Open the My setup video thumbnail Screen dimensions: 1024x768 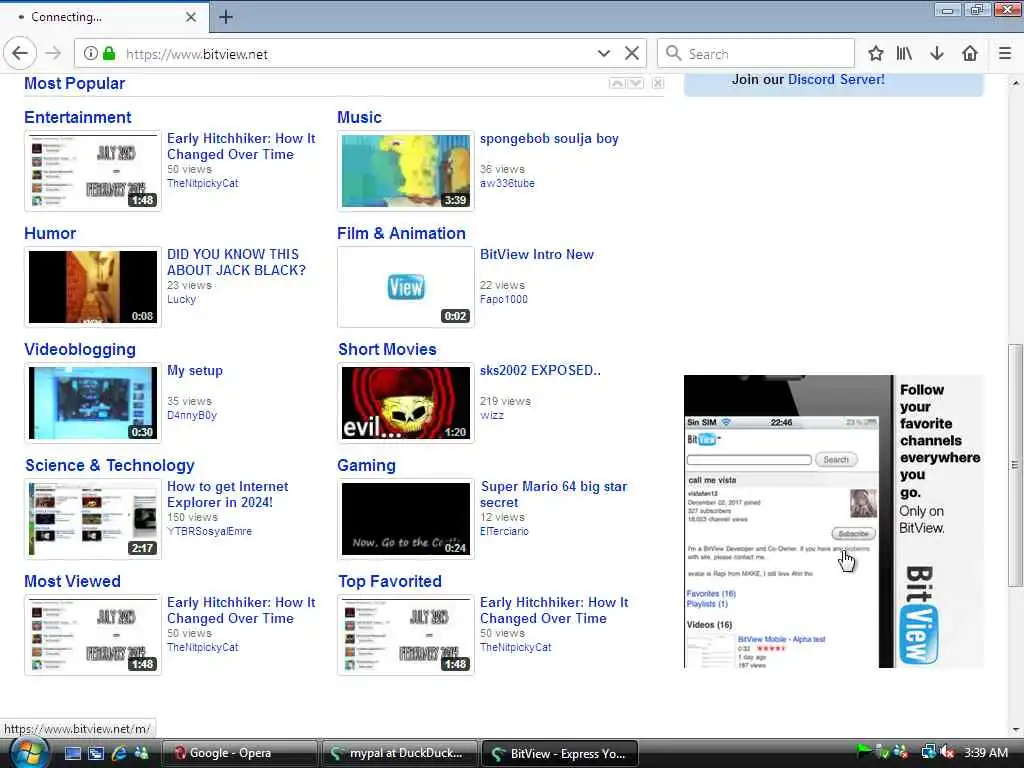[93, 403]
